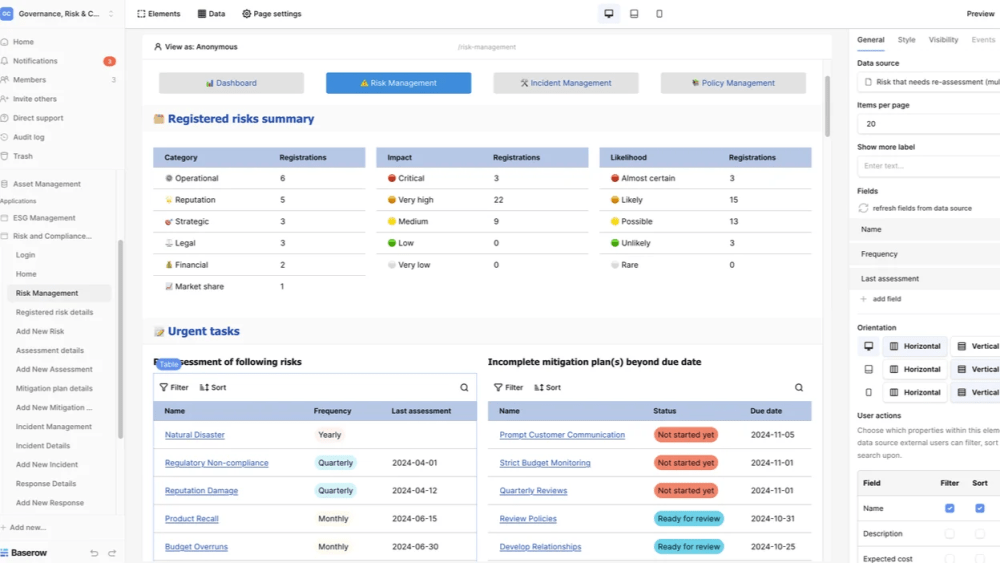Select Vertical orientation for tablet
The height and width of the screenshot is (563, 1000).
(977, 369)
